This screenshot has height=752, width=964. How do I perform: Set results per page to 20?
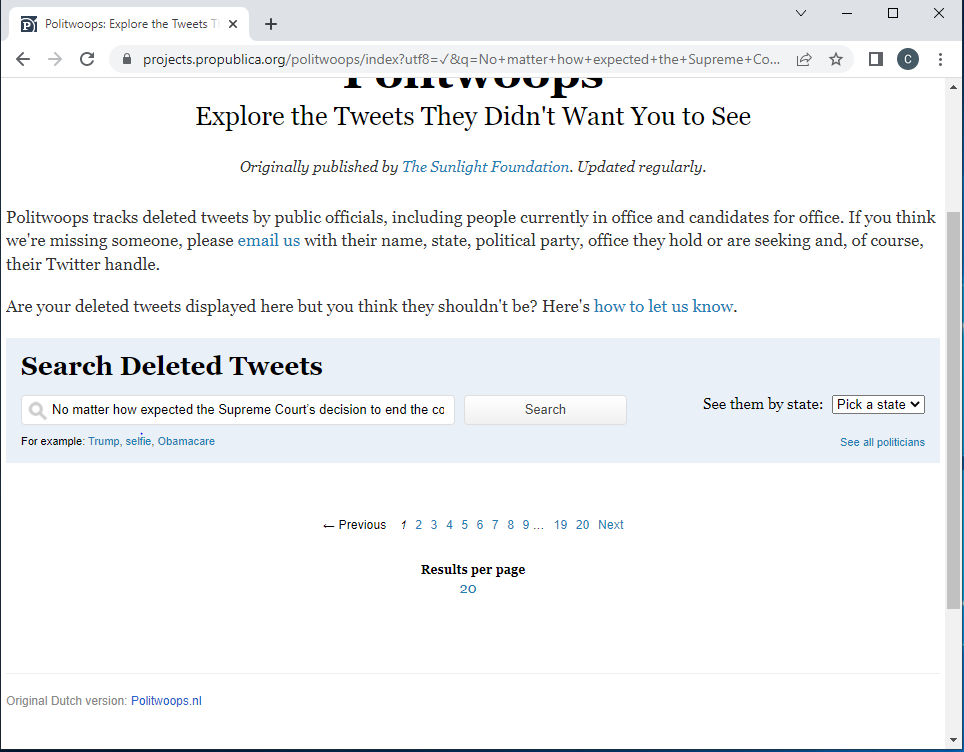[x=468, y=588]
